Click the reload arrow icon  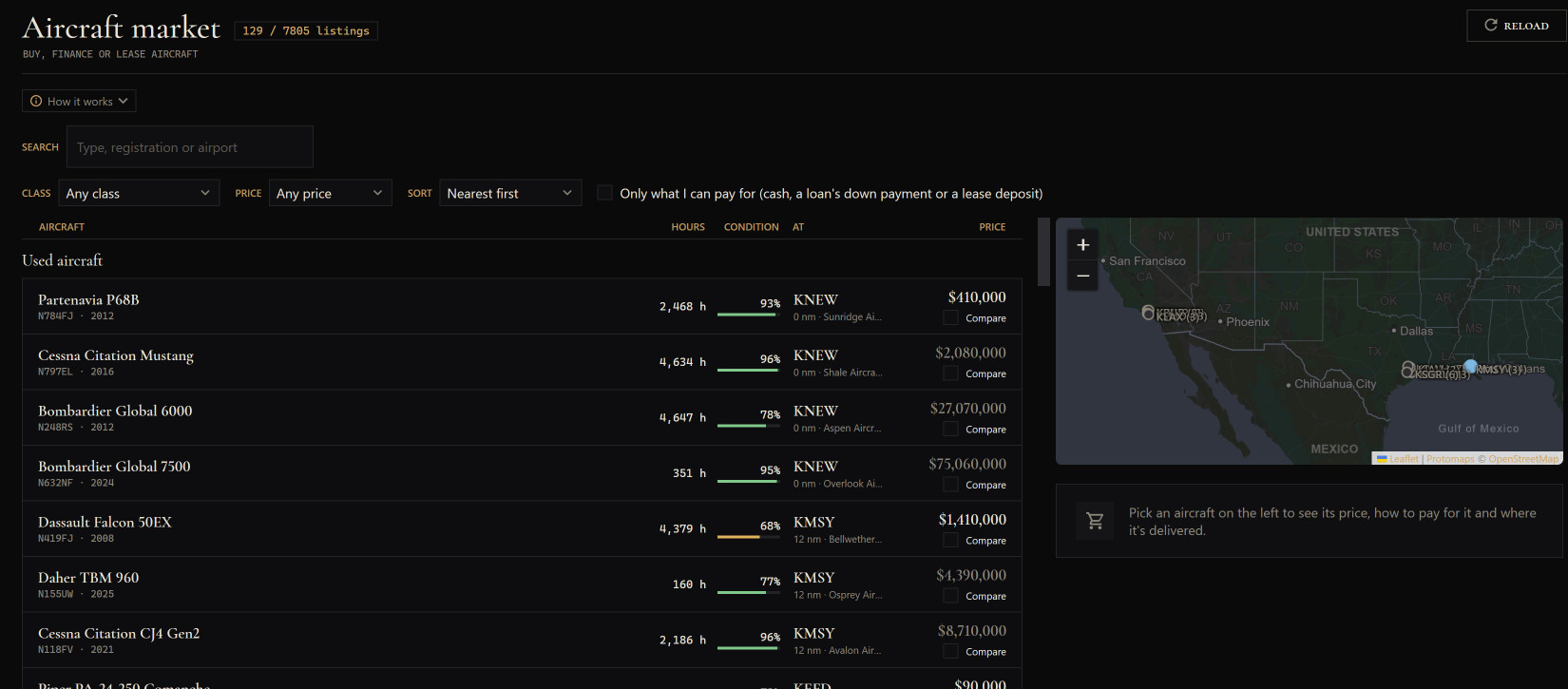tap(1491, 26)
